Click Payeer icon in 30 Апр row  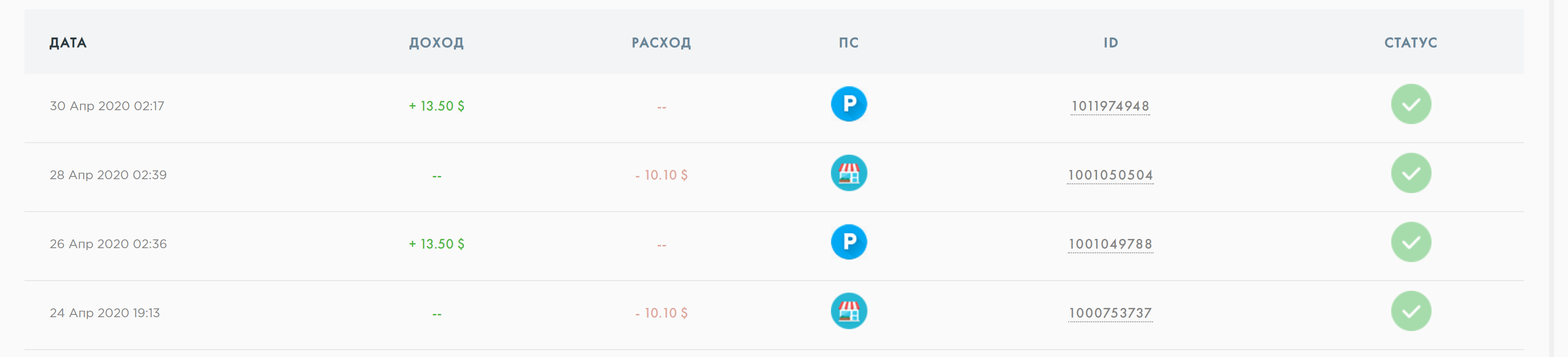click(849, 104)
